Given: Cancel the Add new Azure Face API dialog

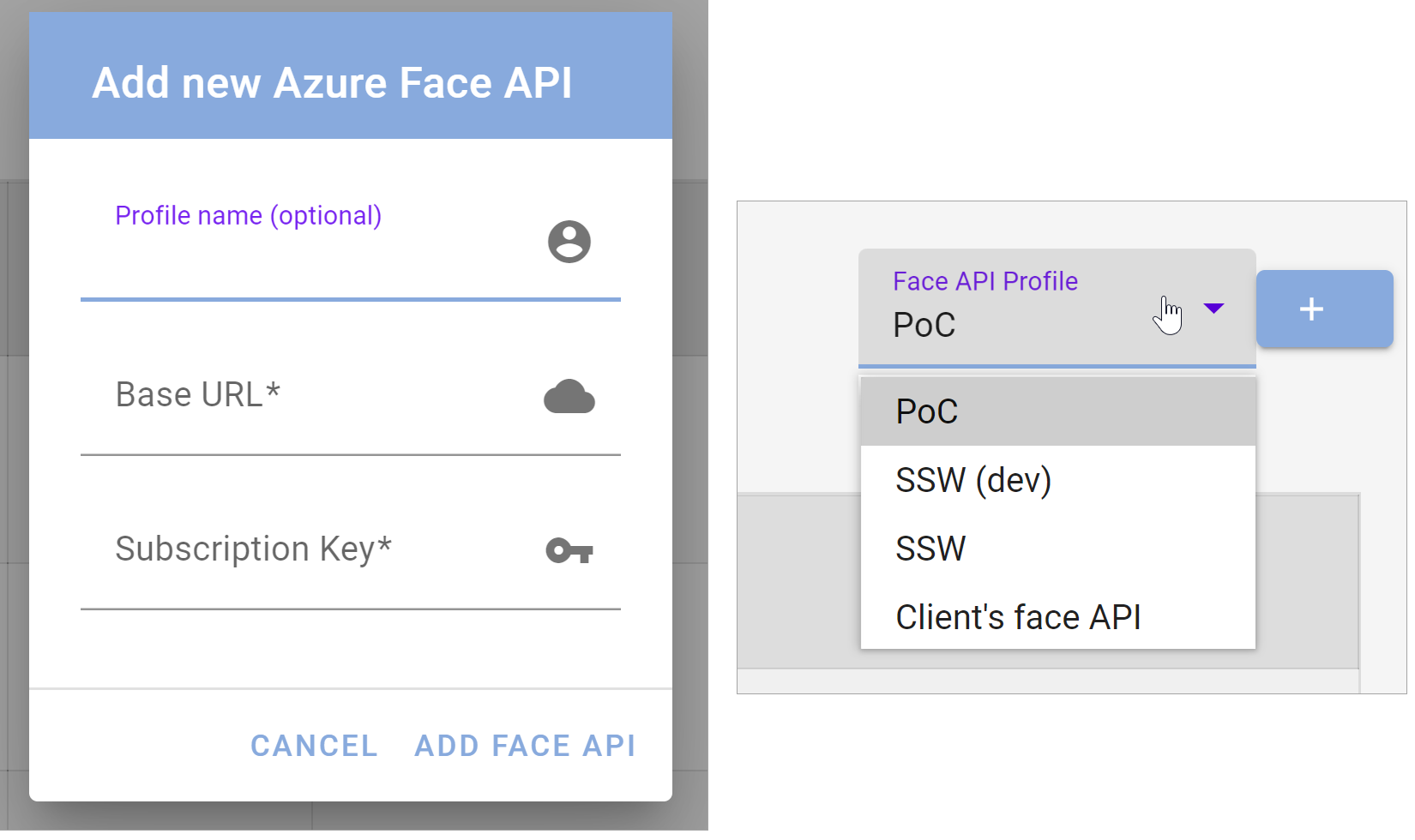Looking at the screenshot, I should pyautogui.click(x=314, y=746).
